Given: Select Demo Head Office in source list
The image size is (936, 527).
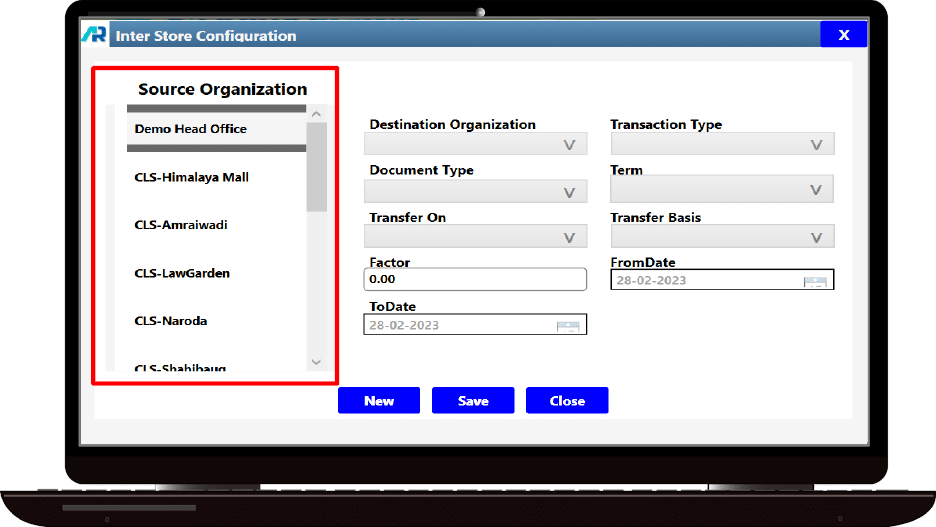Looking at the screenshot, I should 191,129.
